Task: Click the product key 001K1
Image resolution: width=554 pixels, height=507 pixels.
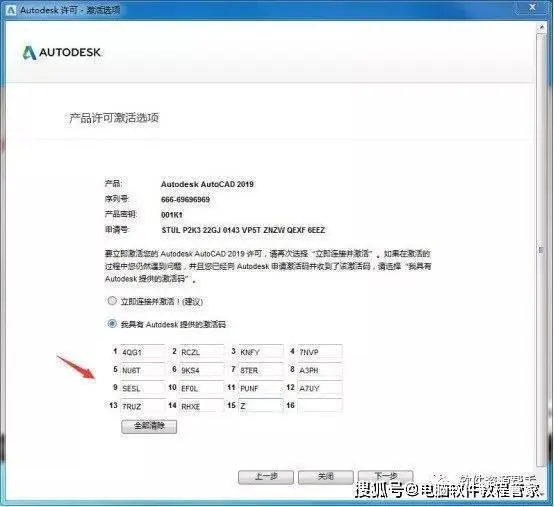Action: pos(172,215)
